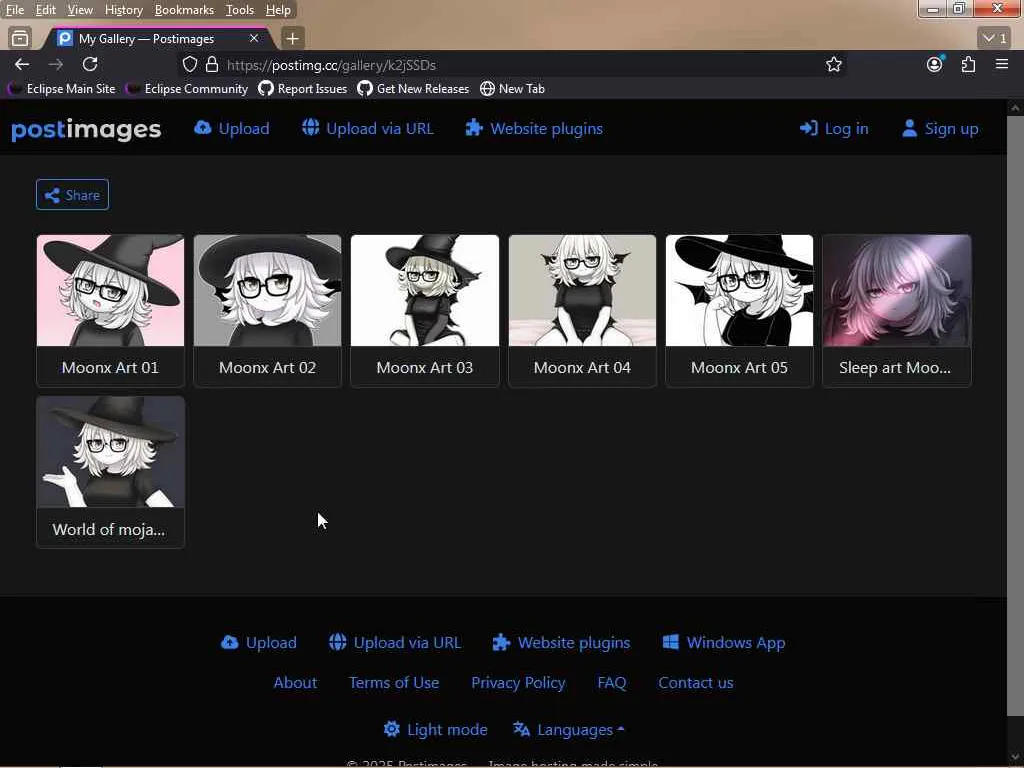Screen dimensions: 1024x768
Task: Open the hamburger application menu
Action: [1002, 64]
